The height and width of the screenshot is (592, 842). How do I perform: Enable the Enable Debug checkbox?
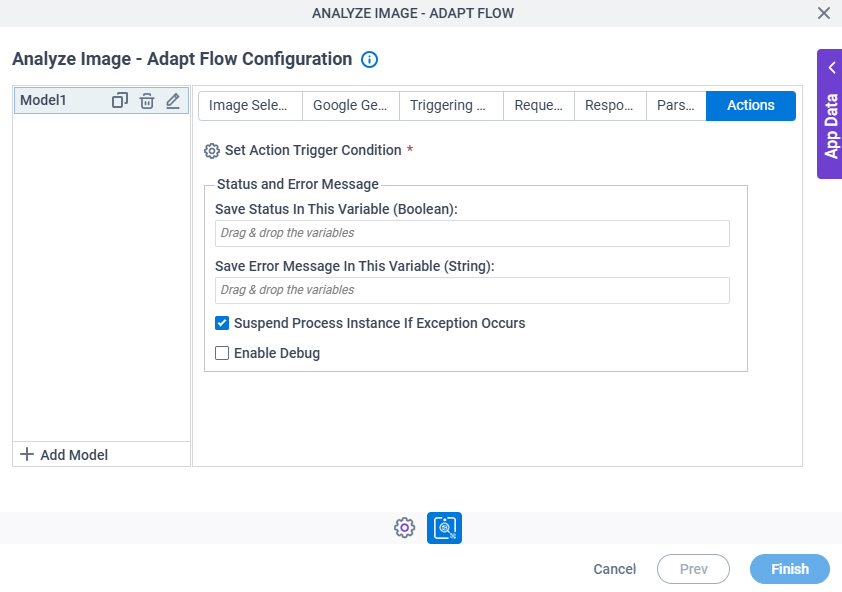tap(222, 353)
